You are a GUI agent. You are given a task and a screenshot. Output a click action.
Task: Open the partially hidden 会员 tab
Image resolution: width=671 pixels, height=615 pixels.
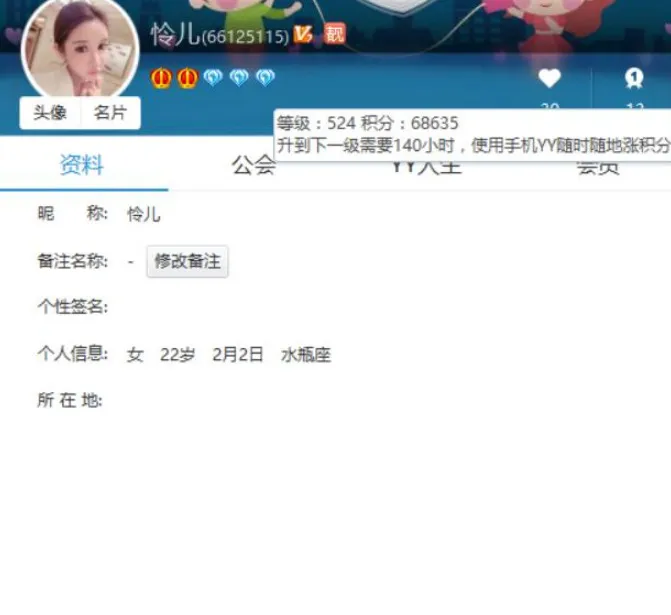tap(598, 168)
